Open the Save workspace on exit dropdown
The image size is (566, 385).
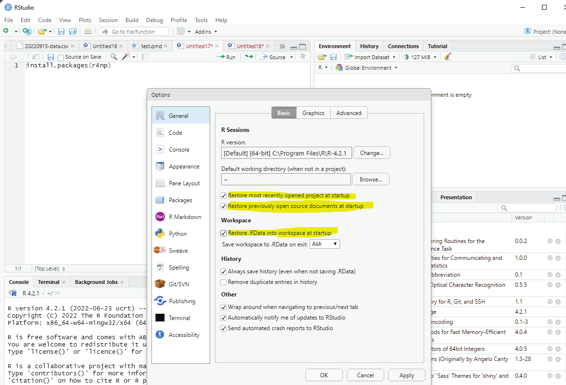(x=325, y=244)
